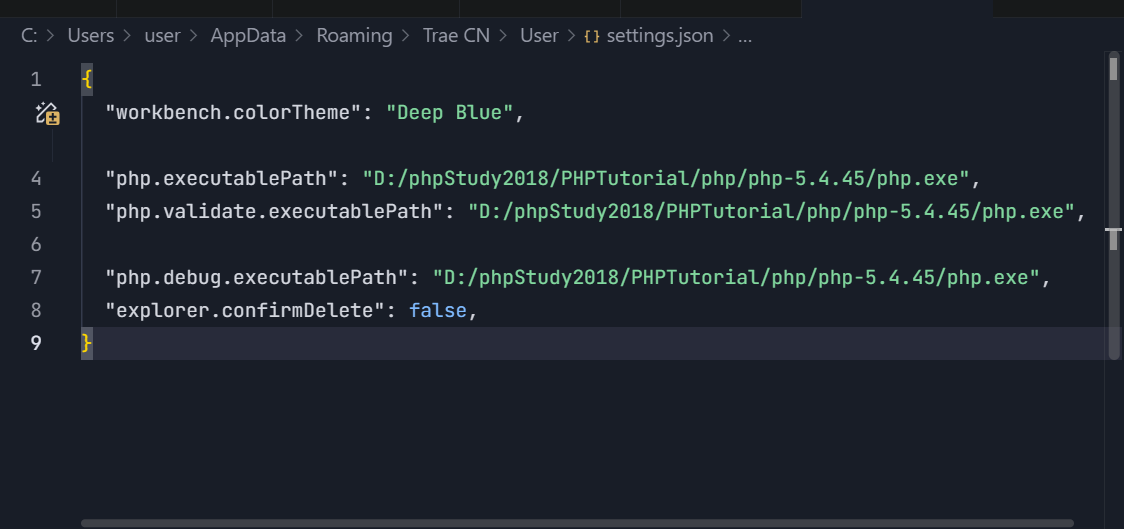Viewport: 1124px width, 529px height.
Task: Click the php.executablePath path value on line 4
Action: click(x=666, y=178)
